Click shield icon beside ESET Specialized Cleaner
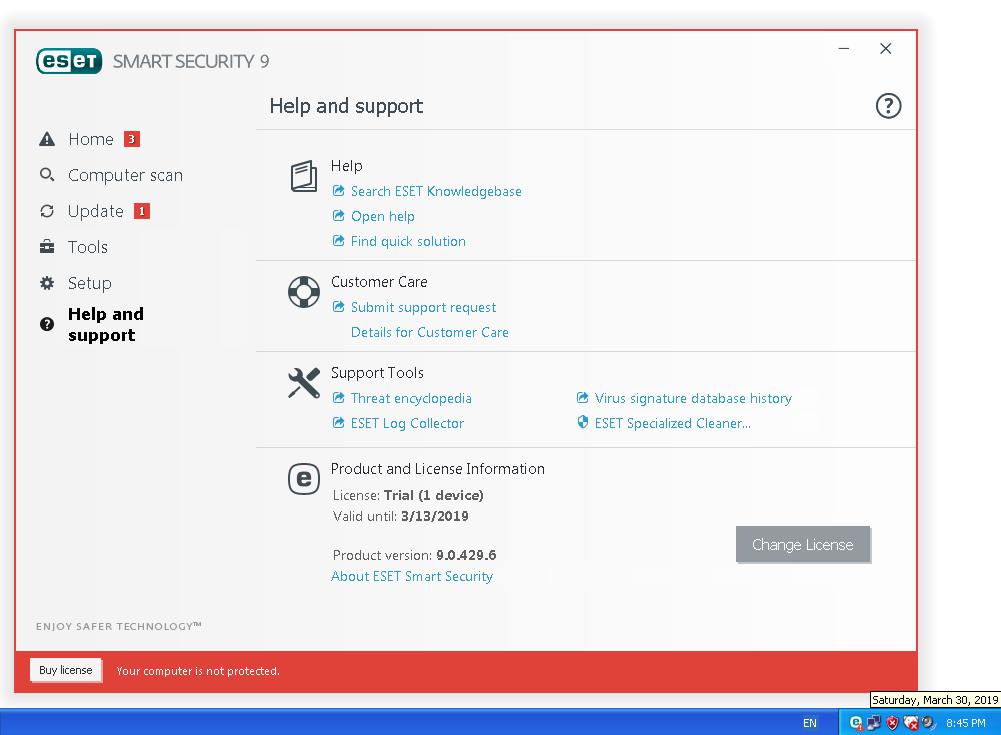 tap(582, 422)
